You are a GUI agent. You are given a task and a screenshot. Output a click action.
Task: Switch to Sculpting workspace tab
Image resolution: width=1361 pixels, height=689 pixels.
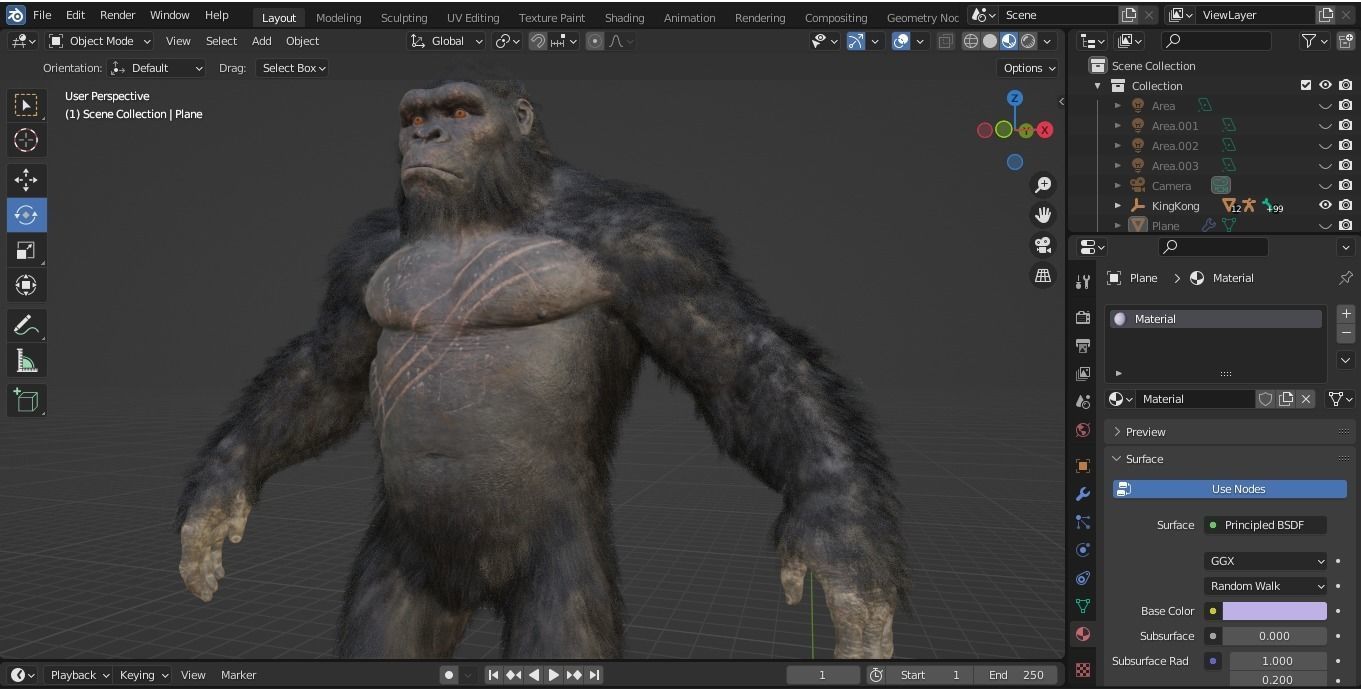[404, 17]
